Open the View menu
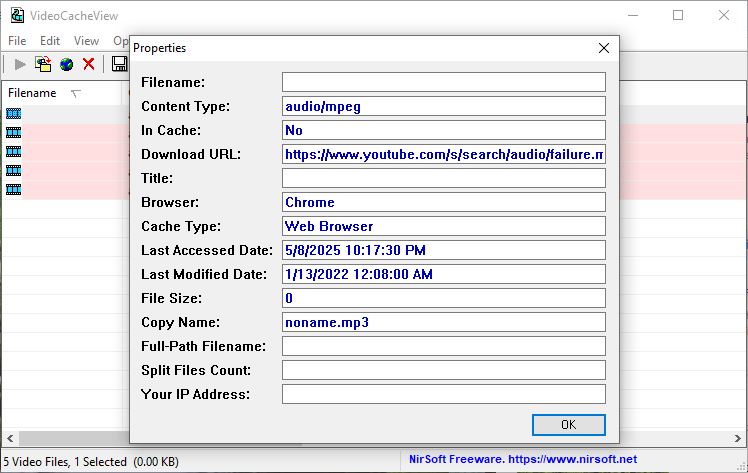Screen dimensions: 748x473 coord(86,41)
